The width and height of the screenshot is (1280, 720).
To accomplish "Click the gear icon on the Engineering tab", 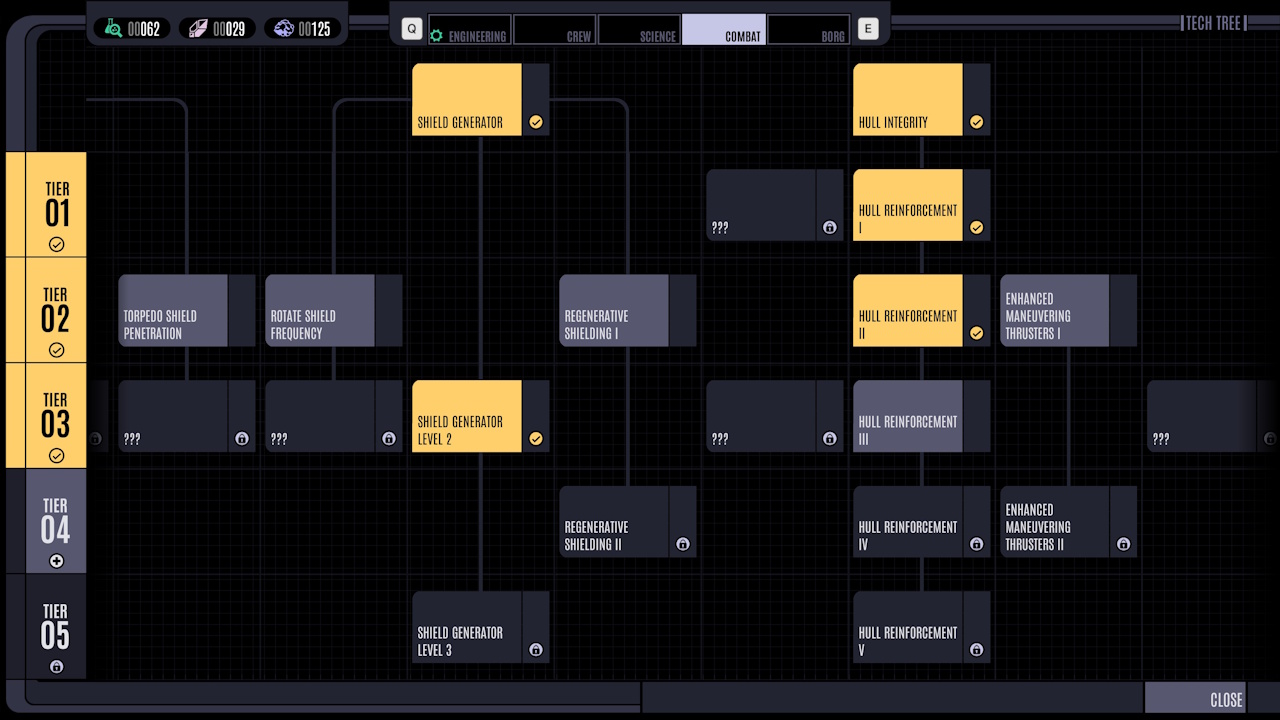I will [435, 34].
